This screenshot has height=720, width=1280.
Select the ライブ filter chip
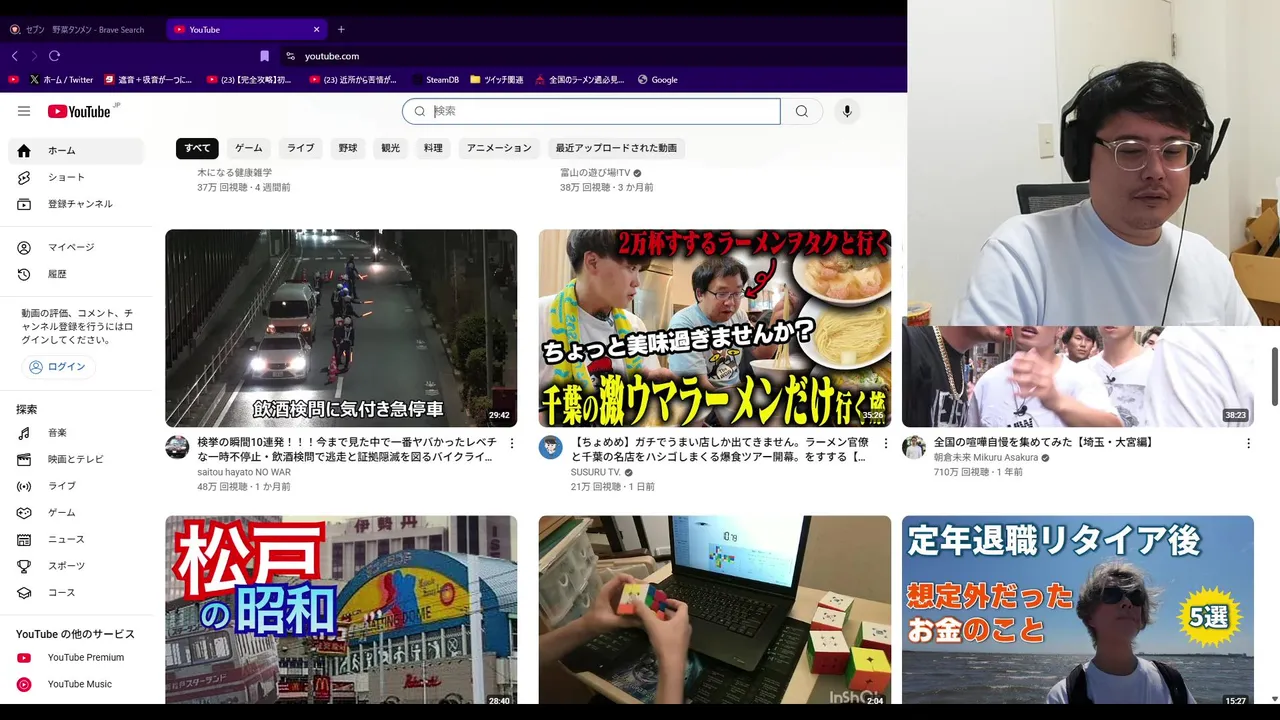click(300, 148)
